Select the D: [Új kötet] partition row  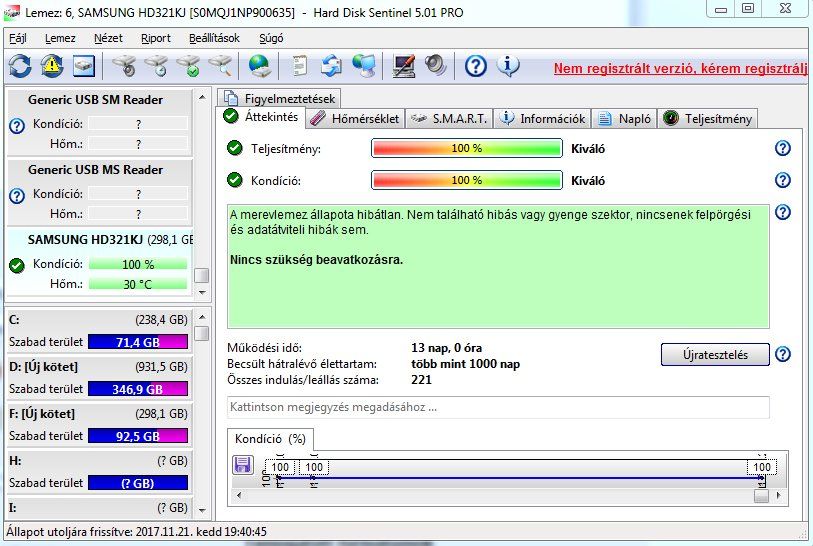pyautogui.click(x=99, y=378)
